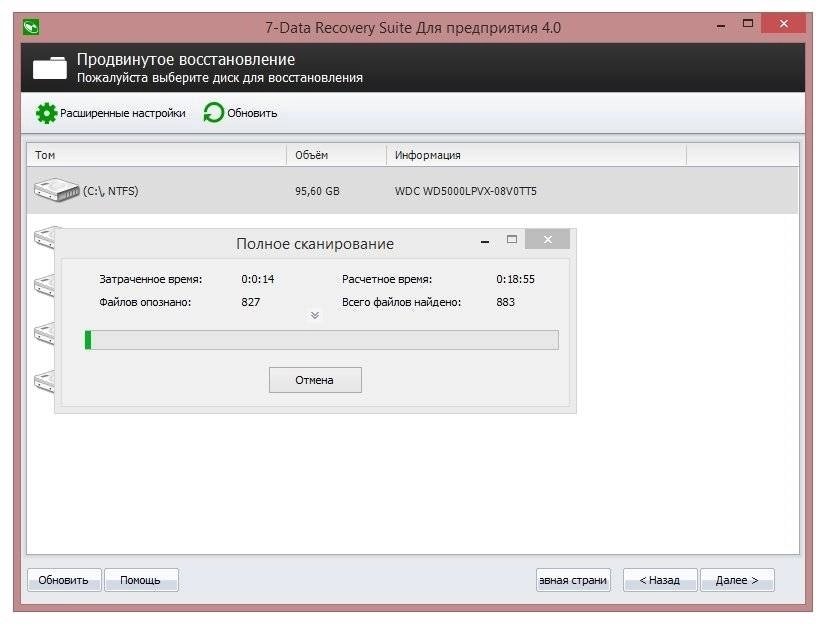Select the C:\ NTFS drive icon

pos(56,190)
